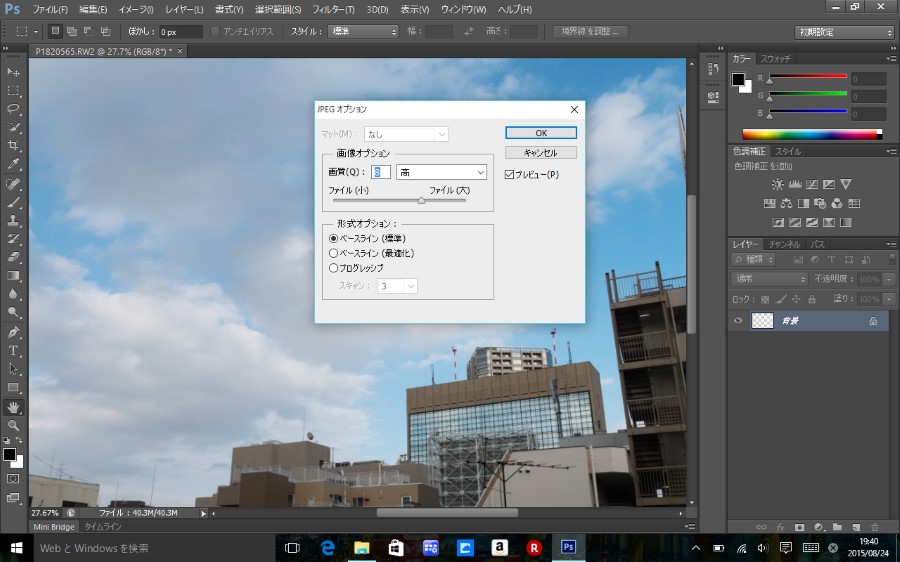The width and height of the screenshot is (900, 562).
Task: Open the 初期設定 workspace dropdown
Action: 845,32
